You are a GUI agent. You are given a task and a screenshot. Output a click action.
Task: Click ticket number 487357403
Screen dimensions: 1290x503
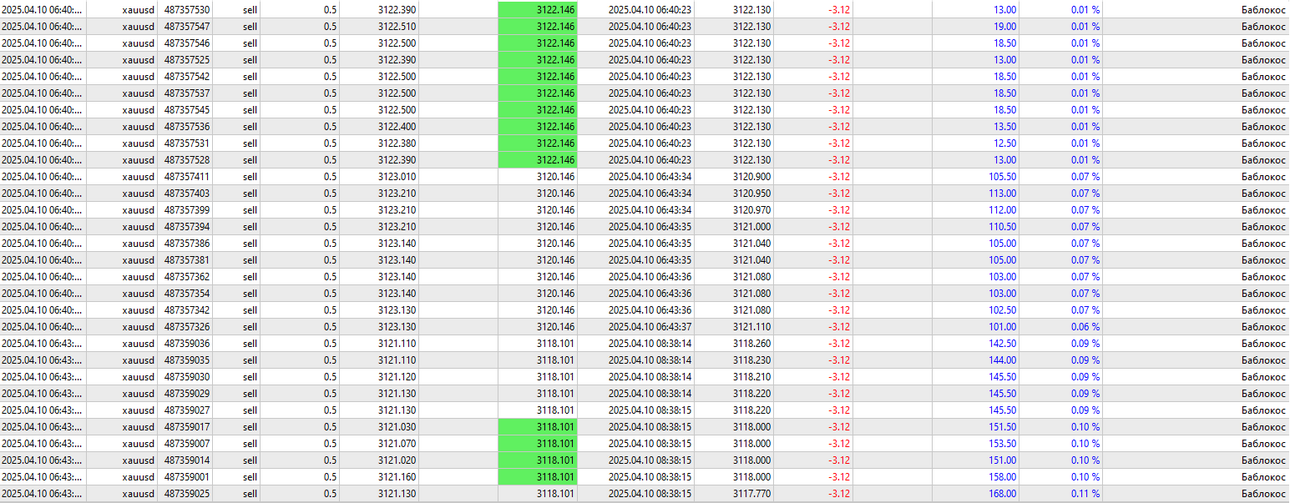coord(187,193)
